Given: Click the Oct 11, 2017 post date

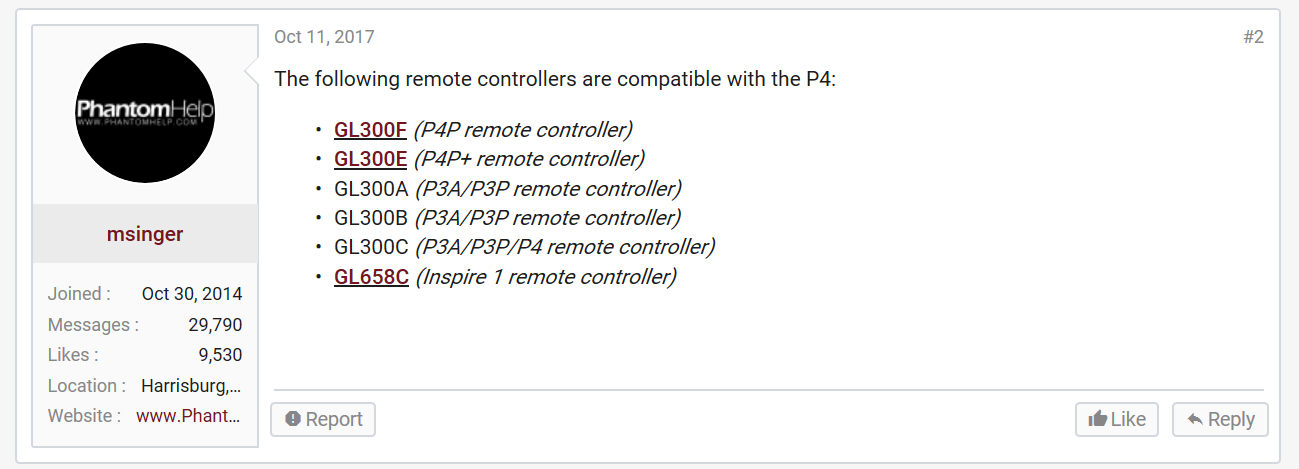Looking at the screenshot, I should point(324,37).
